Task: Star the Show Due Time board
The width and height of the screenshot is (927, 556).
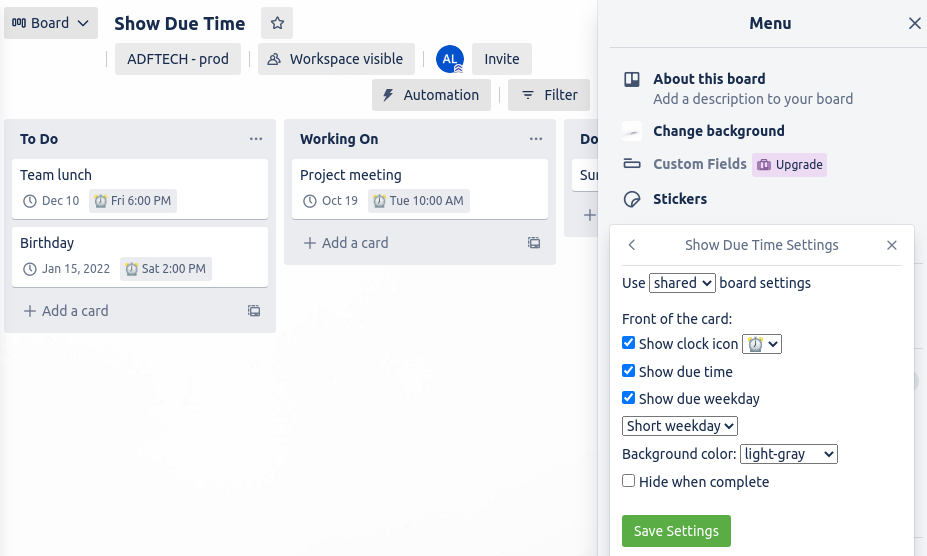Action: (277, 23)
